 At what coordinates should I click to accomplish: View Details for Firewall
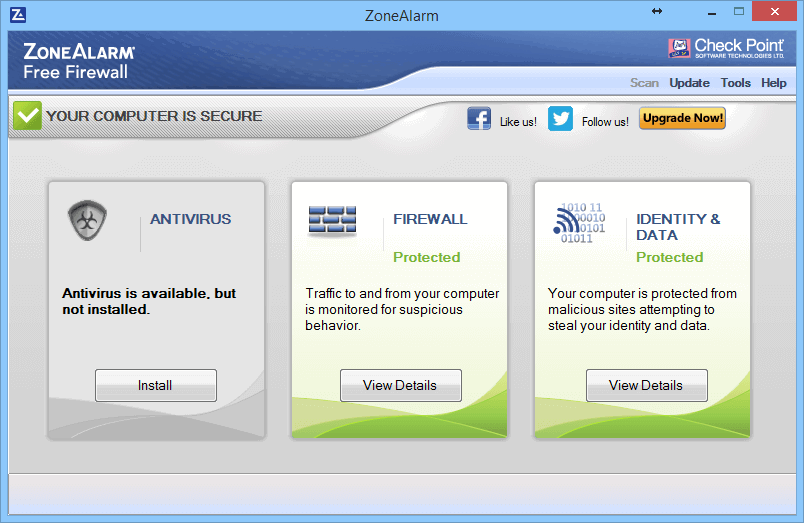(x=400, y=386)
